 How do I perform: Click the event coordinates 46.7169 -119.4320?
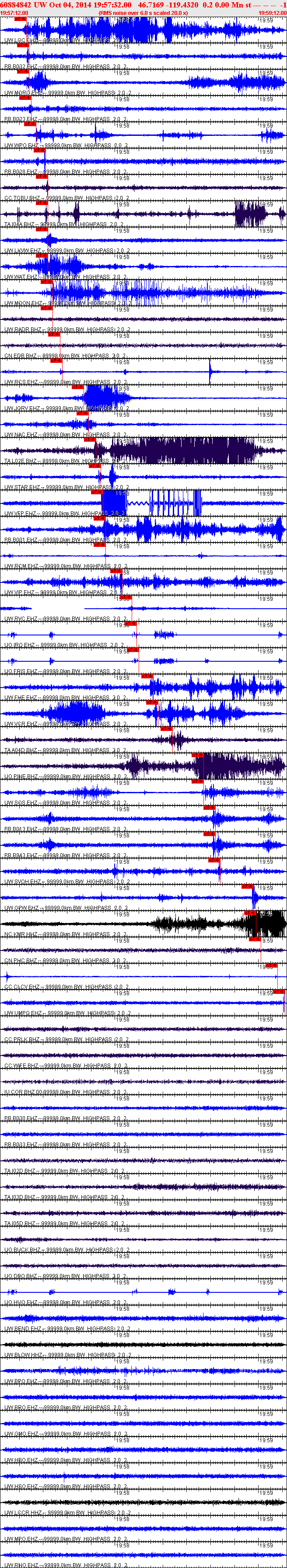pos(168,4)
